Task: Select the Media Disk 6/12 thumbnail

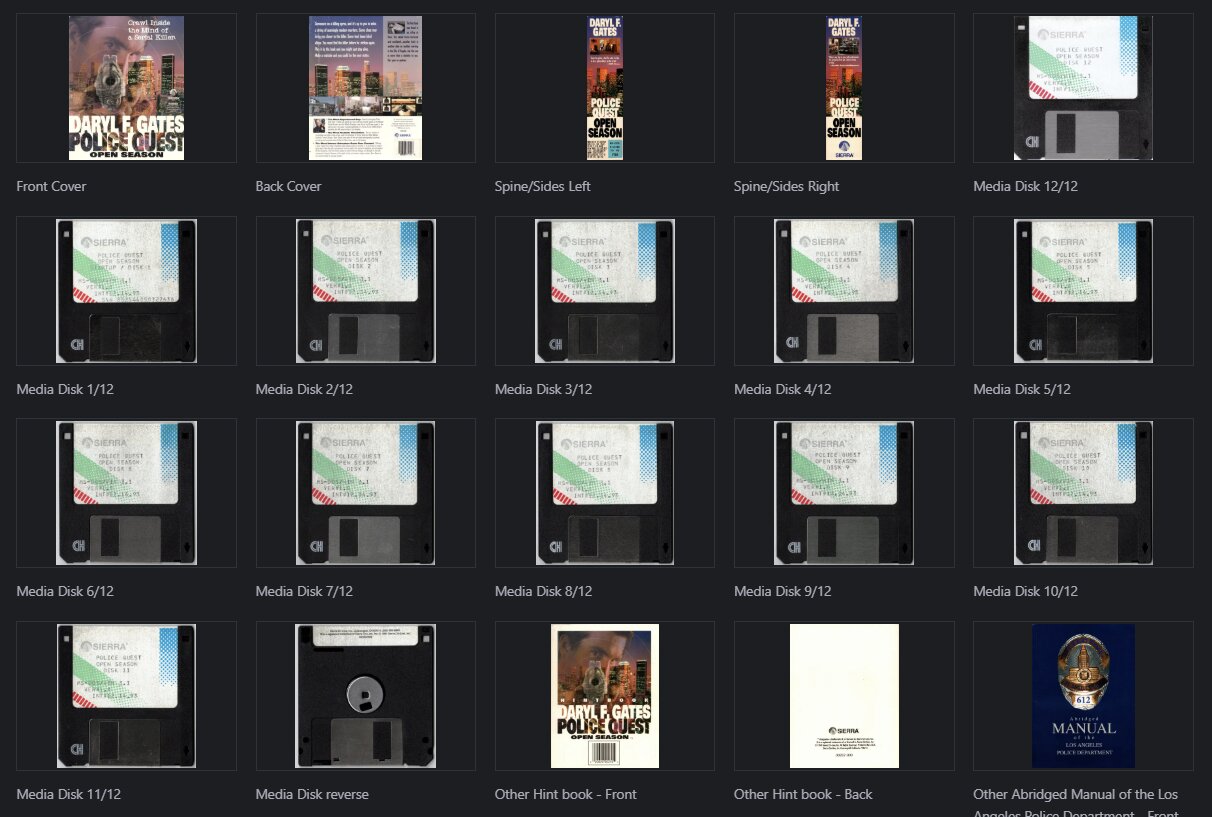Action: 126,493
